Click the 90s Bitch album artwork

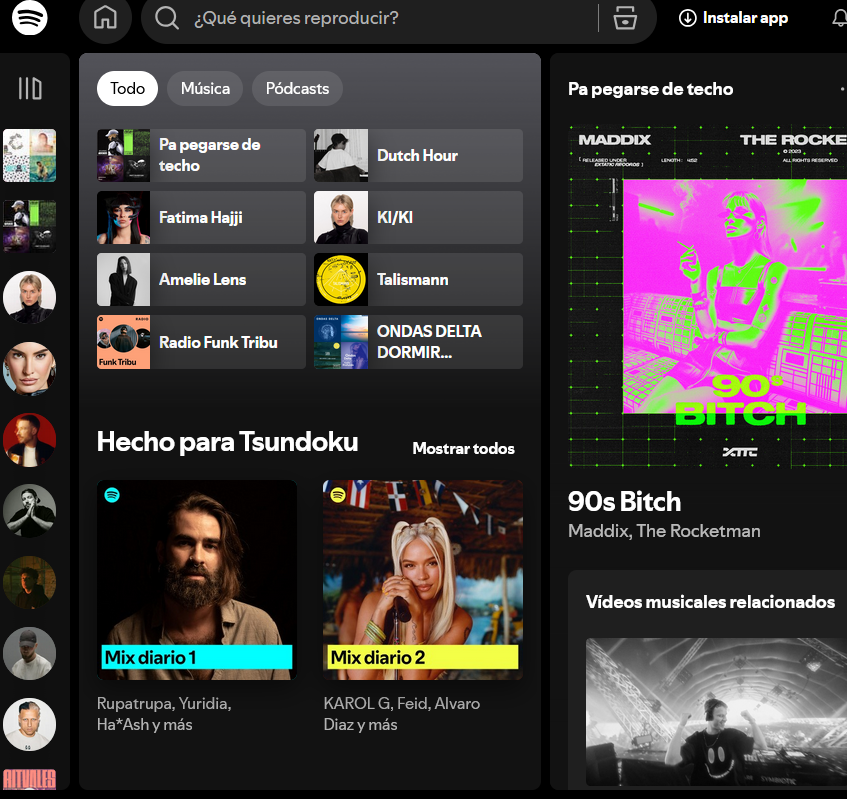click(x=708, y=297)
